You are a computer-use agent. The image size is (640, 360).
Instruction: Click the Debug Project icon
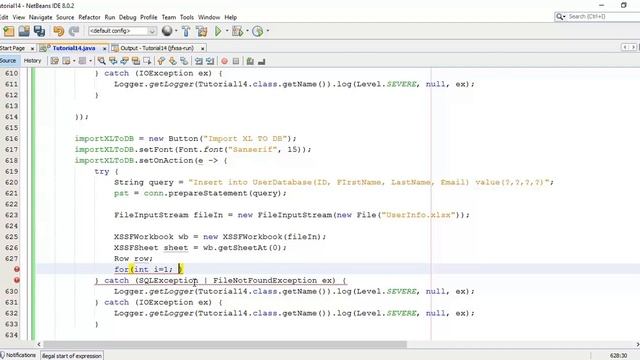click(237, 31)
